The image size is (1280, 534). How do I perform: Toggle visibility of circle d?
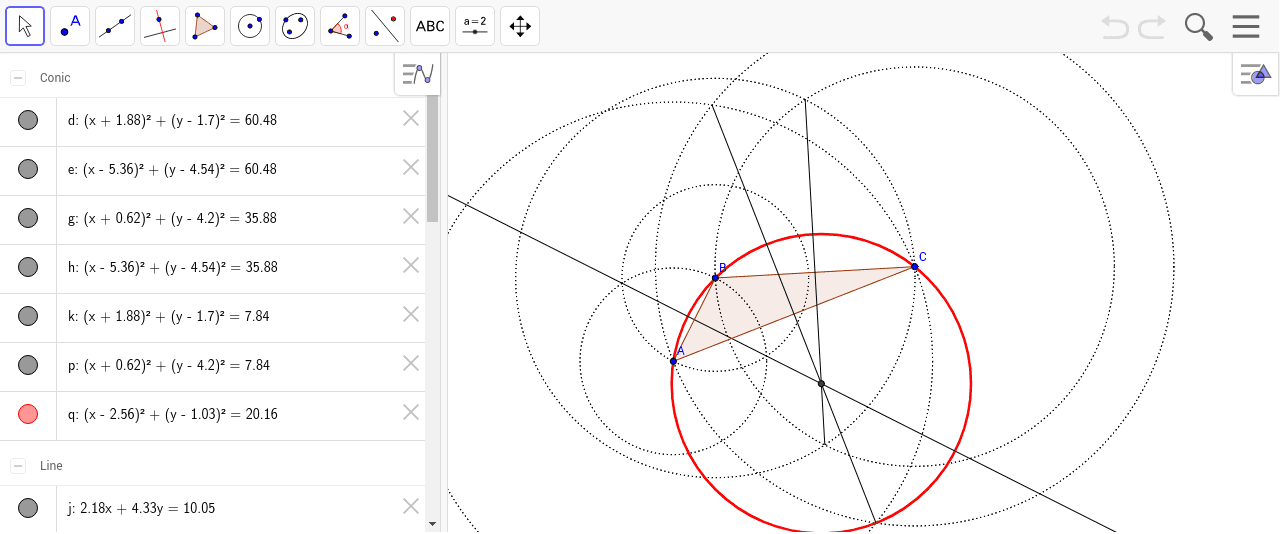28,120
